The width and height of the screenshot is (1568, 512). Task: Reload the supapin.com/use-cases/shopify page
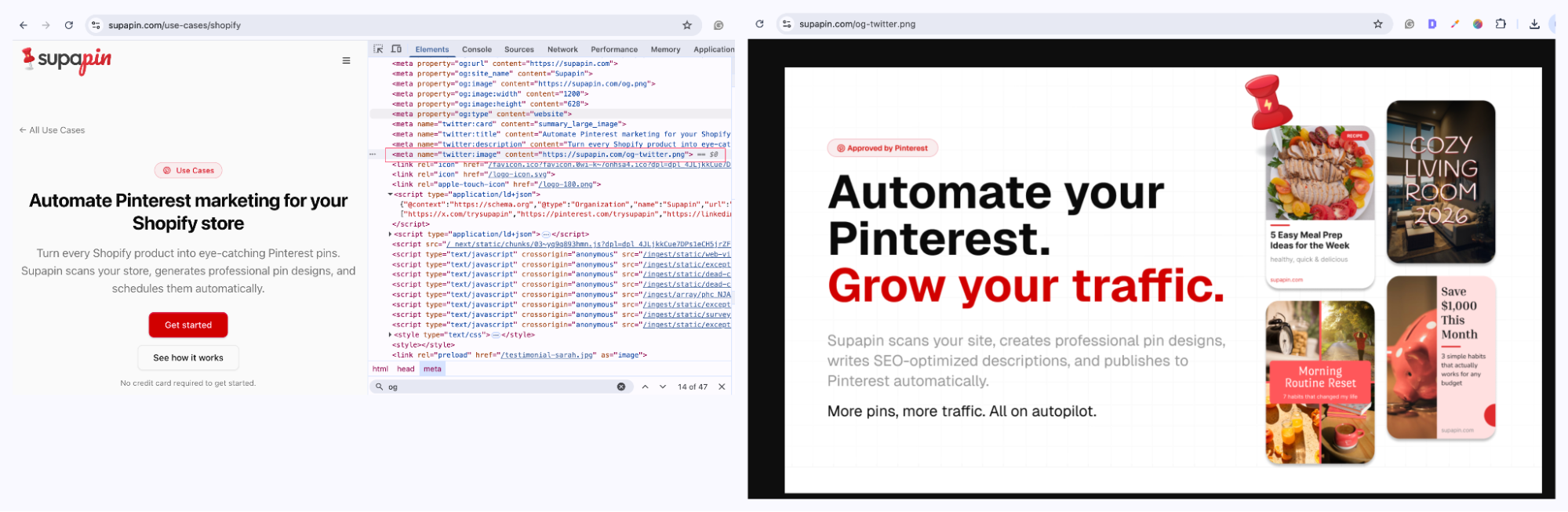pyautogui.click(x=69, y=25)
